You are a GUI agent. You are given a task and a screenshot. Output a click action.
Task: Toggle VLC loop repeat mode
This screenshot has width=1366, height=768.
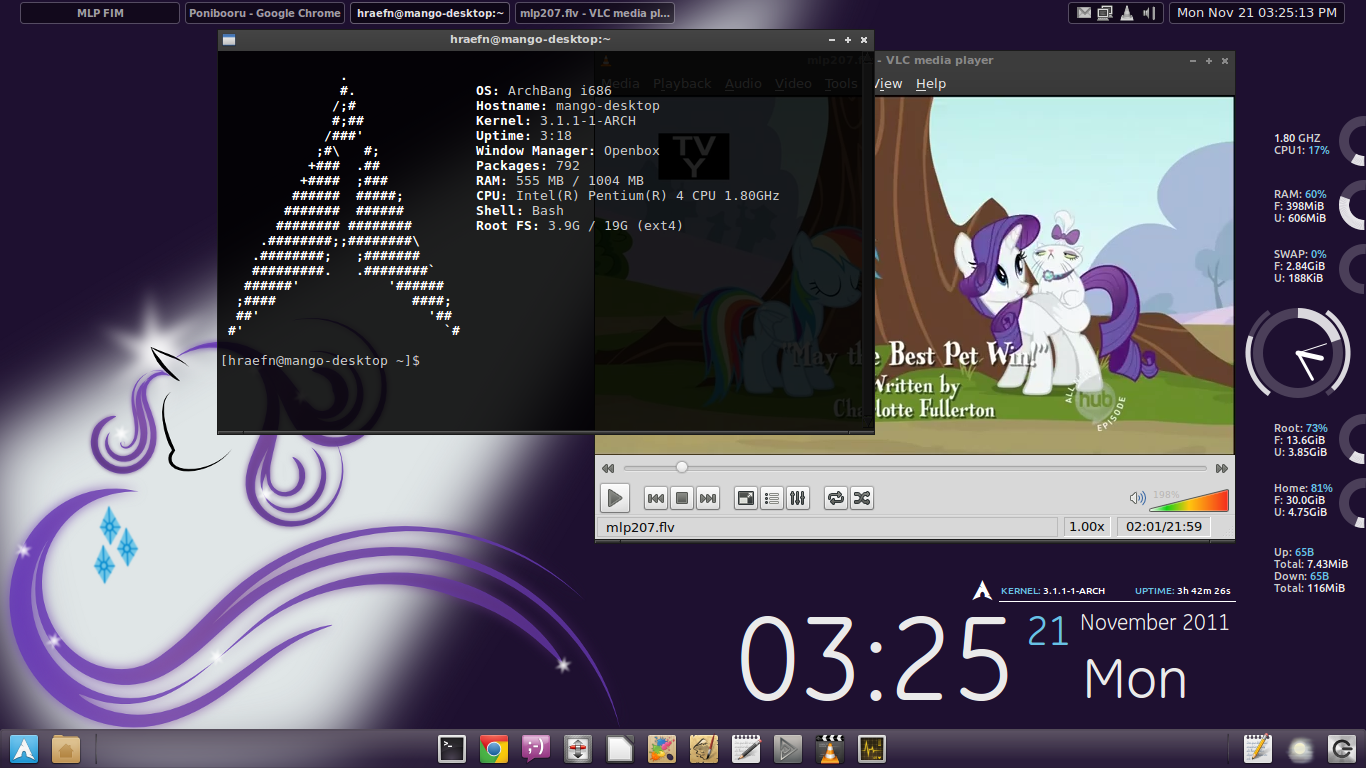835,498
